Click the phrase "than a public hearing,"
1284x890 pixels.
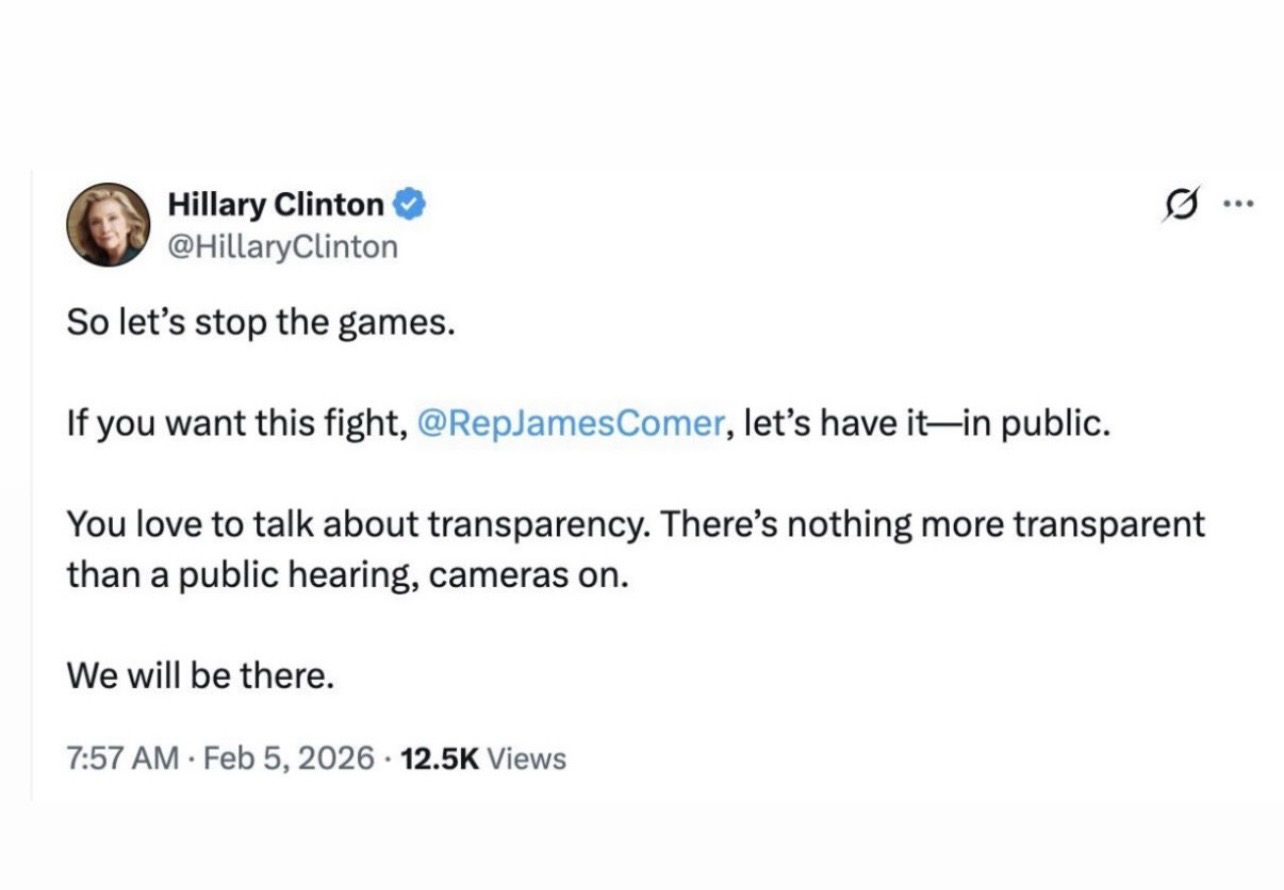(242, 575)
